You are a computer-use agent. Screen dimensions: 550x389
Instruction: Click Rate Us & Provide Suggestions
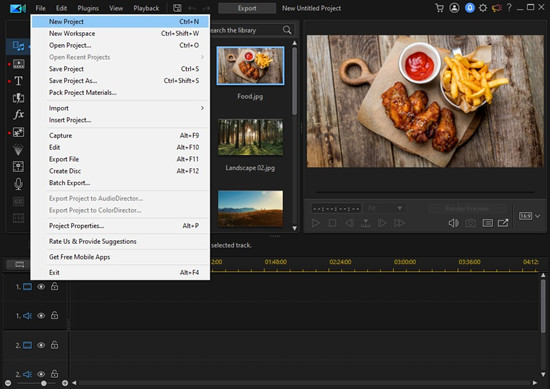(x=121, y=241)
